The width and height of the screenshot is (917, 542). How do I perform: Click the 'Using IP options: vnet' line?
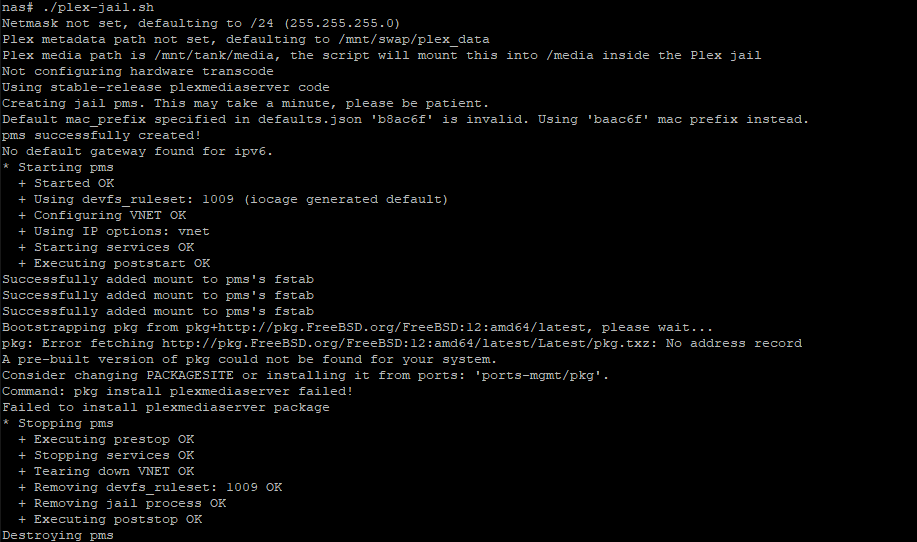pyautogui.click(x=113, y=231)
